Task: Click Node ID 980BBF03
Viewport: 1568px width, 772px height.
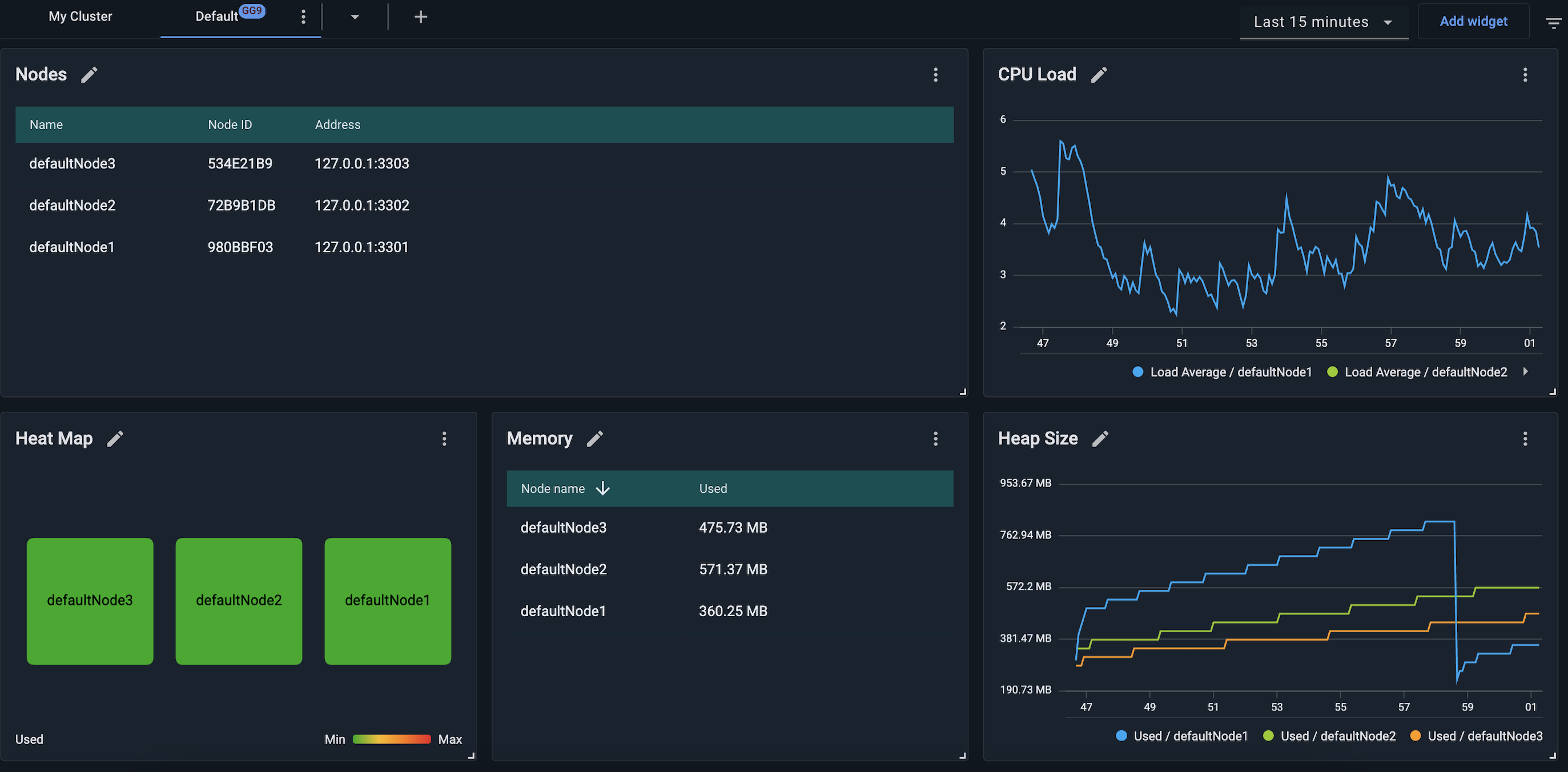Action: coord(240,247)
